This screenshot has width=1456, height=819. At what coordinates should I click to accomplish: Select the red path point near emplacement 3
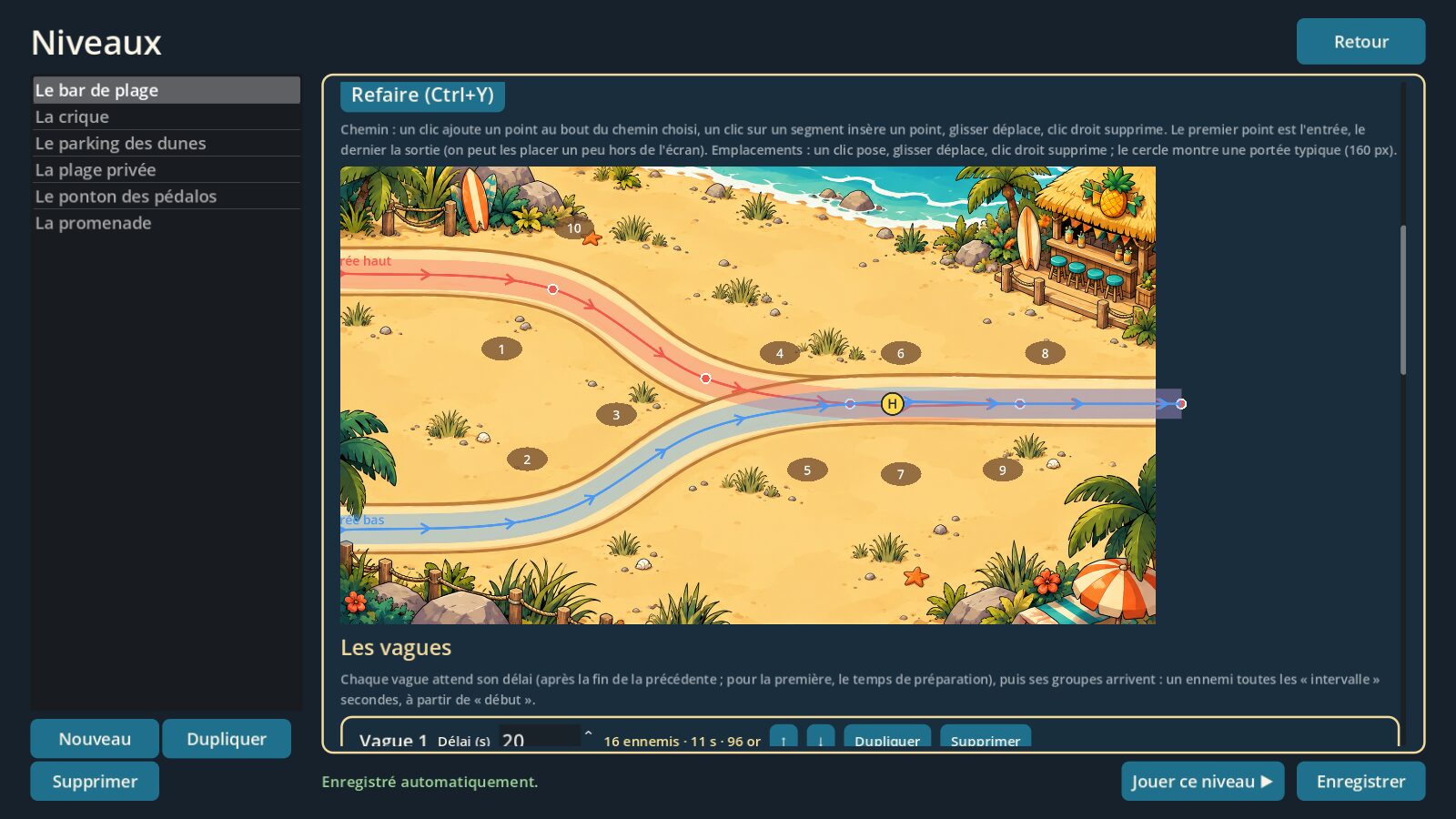(x=705, y=379)
